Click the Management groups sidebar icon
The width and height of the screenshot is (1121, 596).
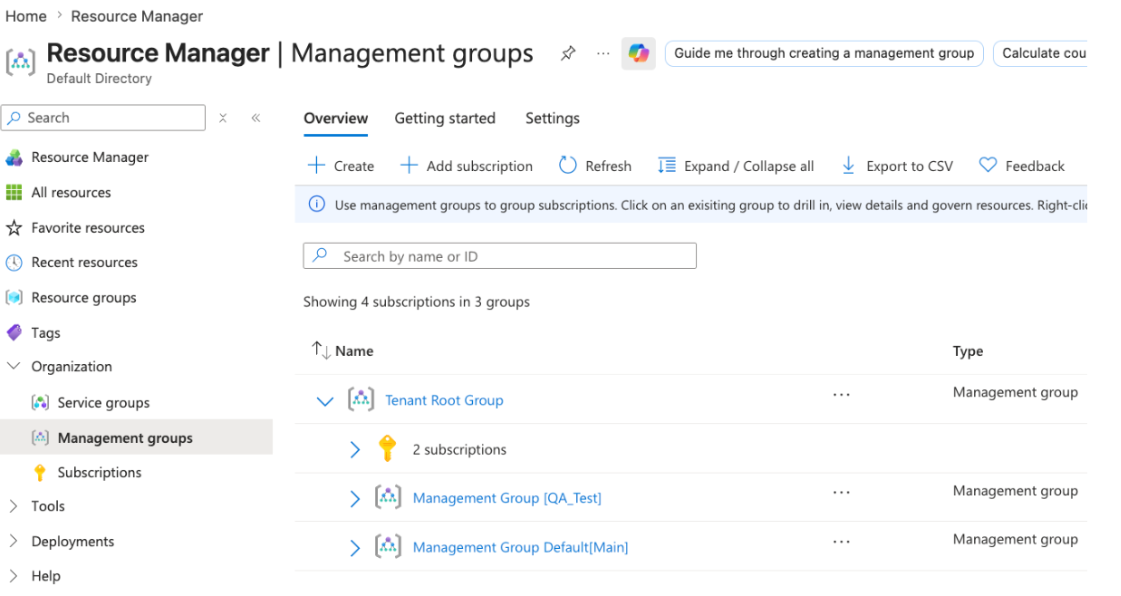[x=40, y=437]
